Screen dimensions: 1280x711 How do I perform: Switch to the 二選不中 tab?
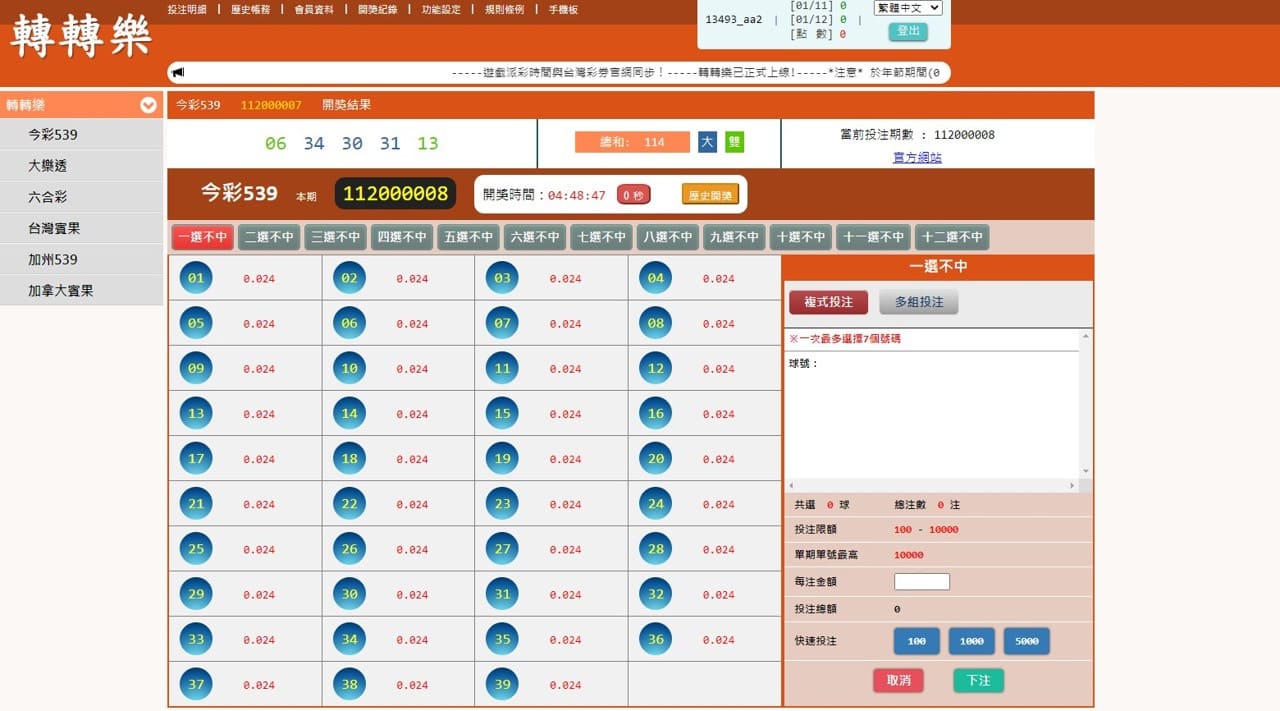pyautogui.click(x=269, y=237)
